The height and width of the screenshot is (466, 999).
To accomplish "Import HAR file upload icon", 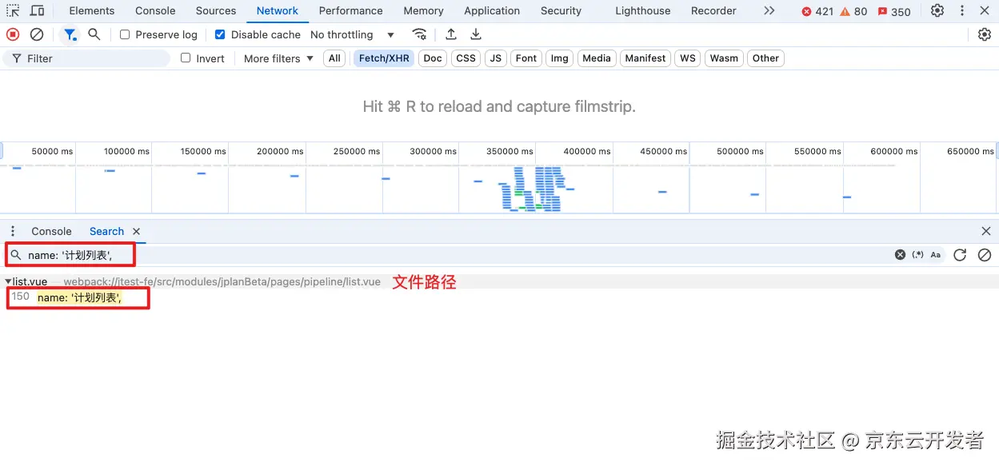I will [451, 34].
